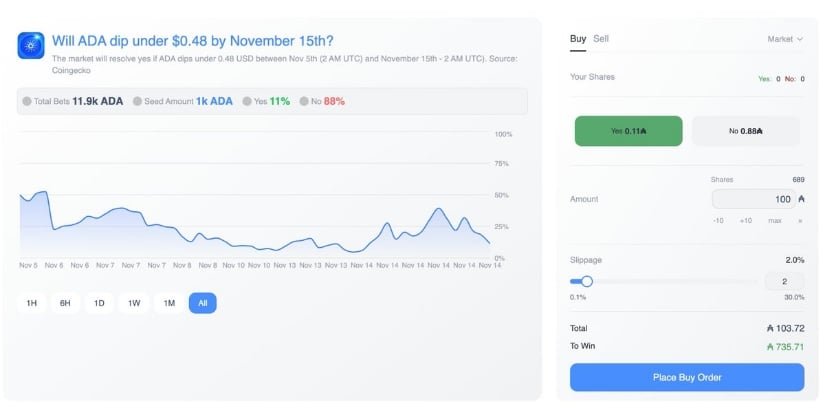Click the Total Bets grey dot icon
The width and height of the screenshot is (825, 406).
[x=27, y=101]
